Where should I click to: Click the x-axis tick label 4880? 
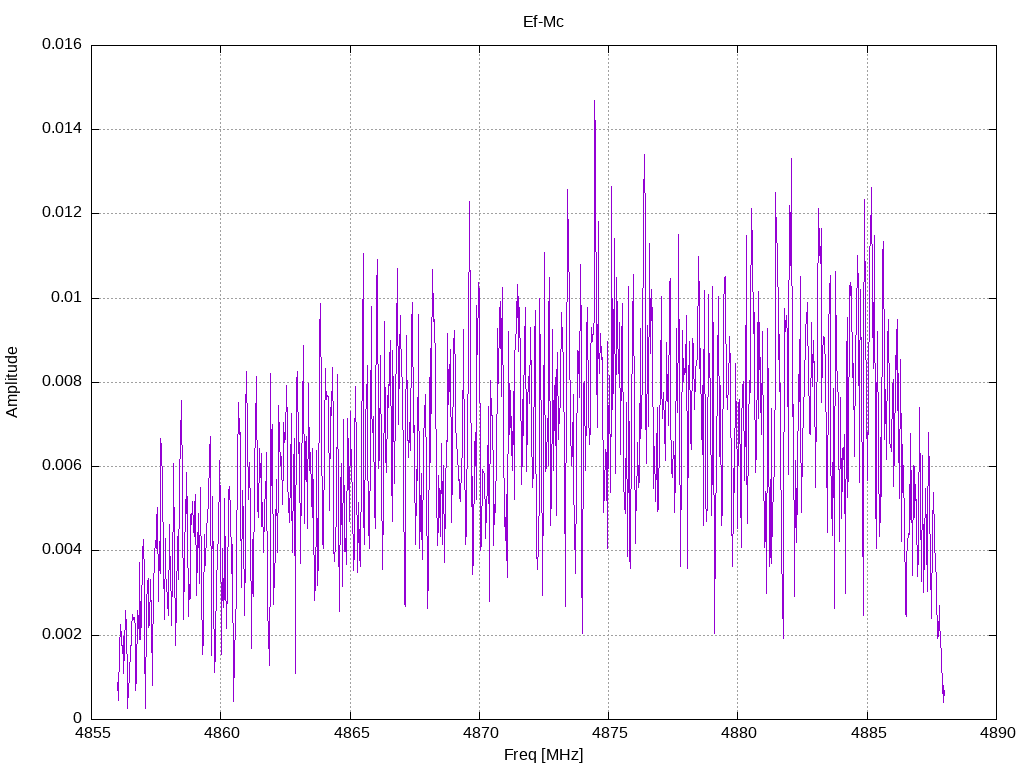[739, 733]
